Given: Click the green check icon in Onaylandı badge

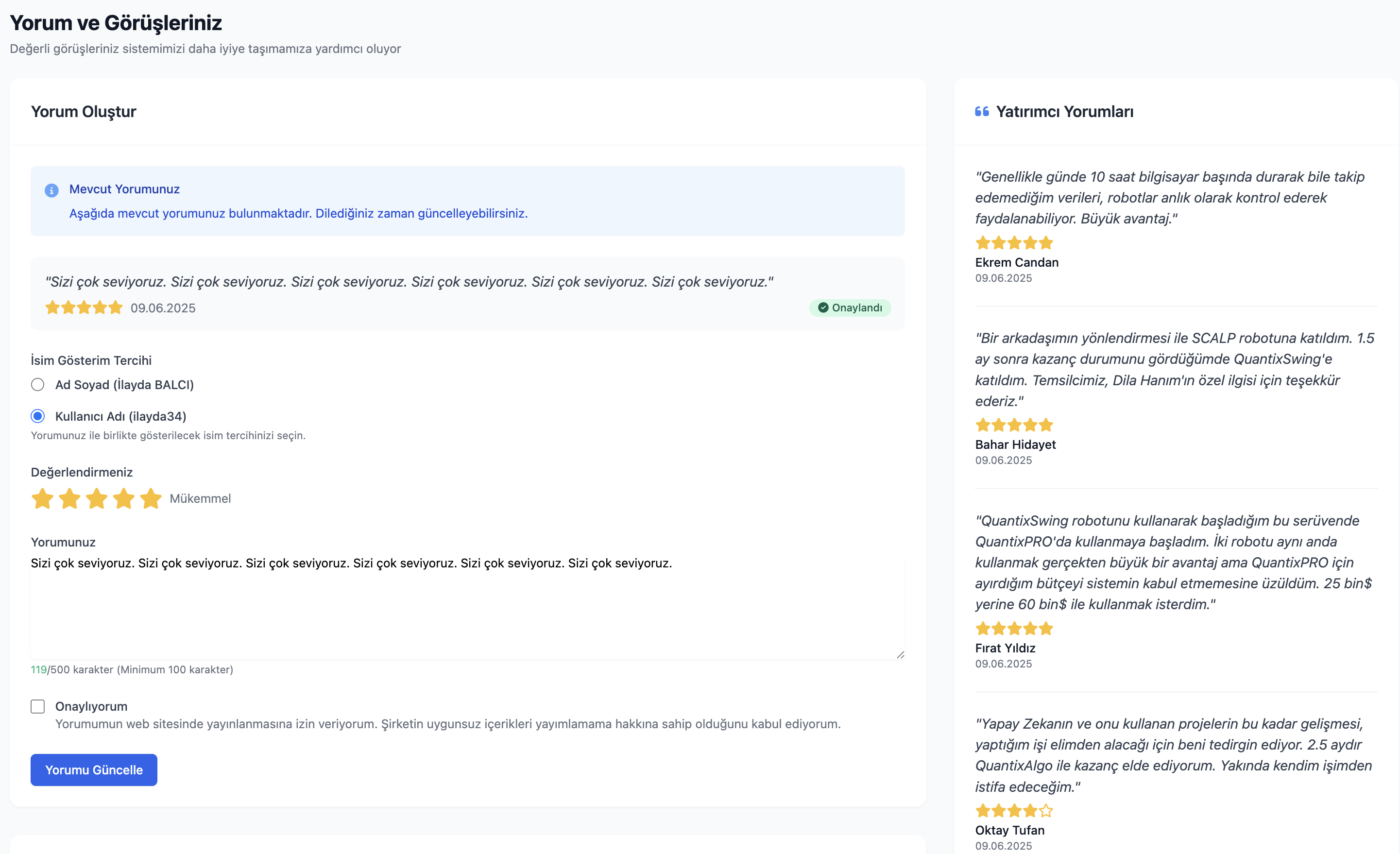Looking at the screenshot, I should point(823,307).
